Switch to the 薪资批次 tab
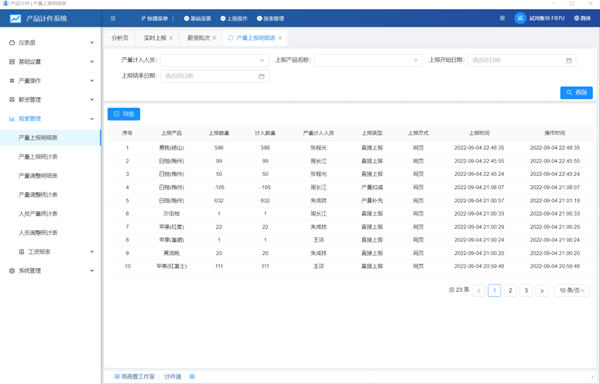600x384 pixels. coord(199,38)
